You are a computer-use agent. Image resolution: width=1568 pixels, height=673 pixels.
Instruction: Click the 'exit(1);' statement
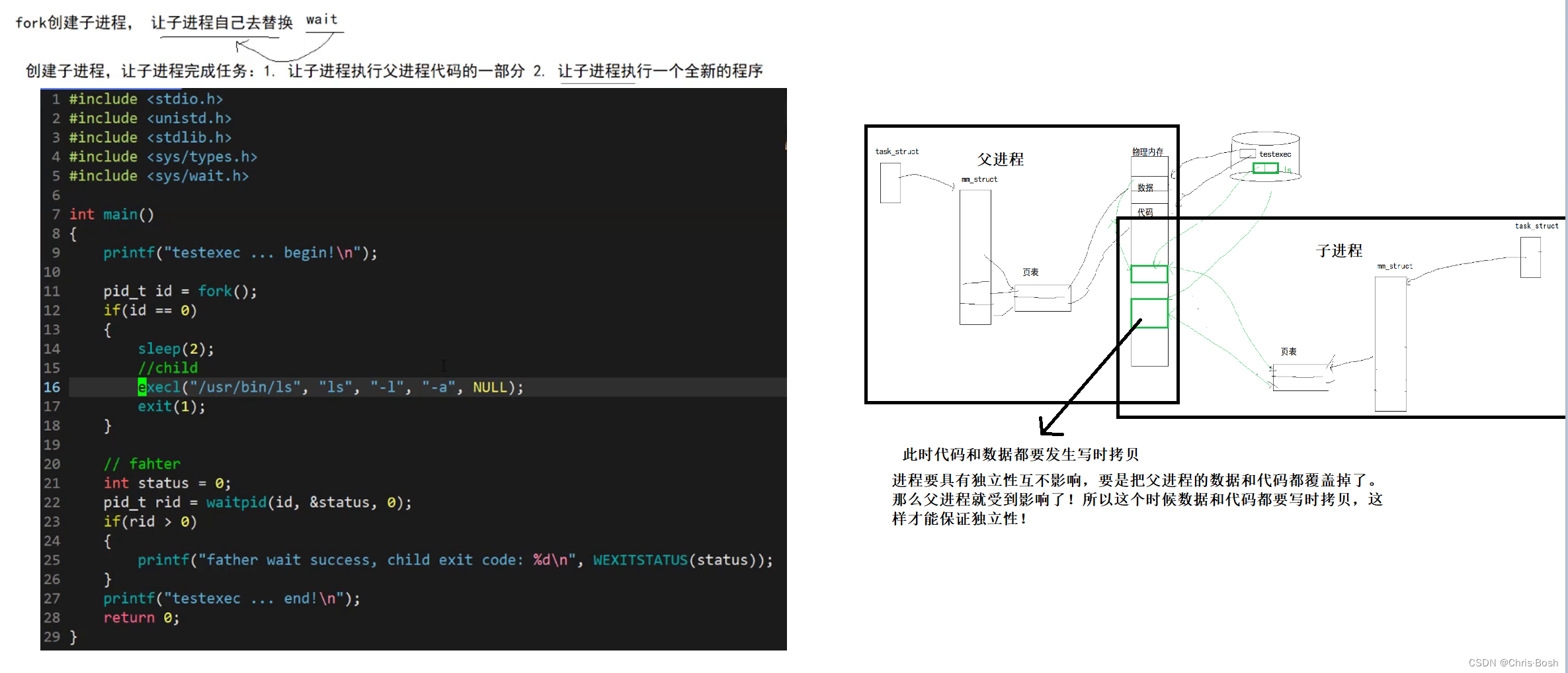pyautogui.click(x=172, y=406)
